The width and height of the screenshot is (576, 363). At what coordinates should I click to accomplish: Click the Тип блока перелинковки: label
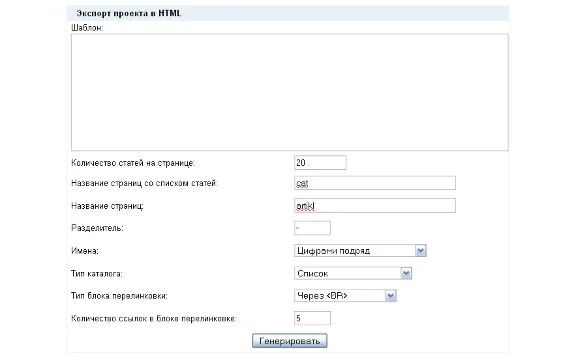coord(119,296)
